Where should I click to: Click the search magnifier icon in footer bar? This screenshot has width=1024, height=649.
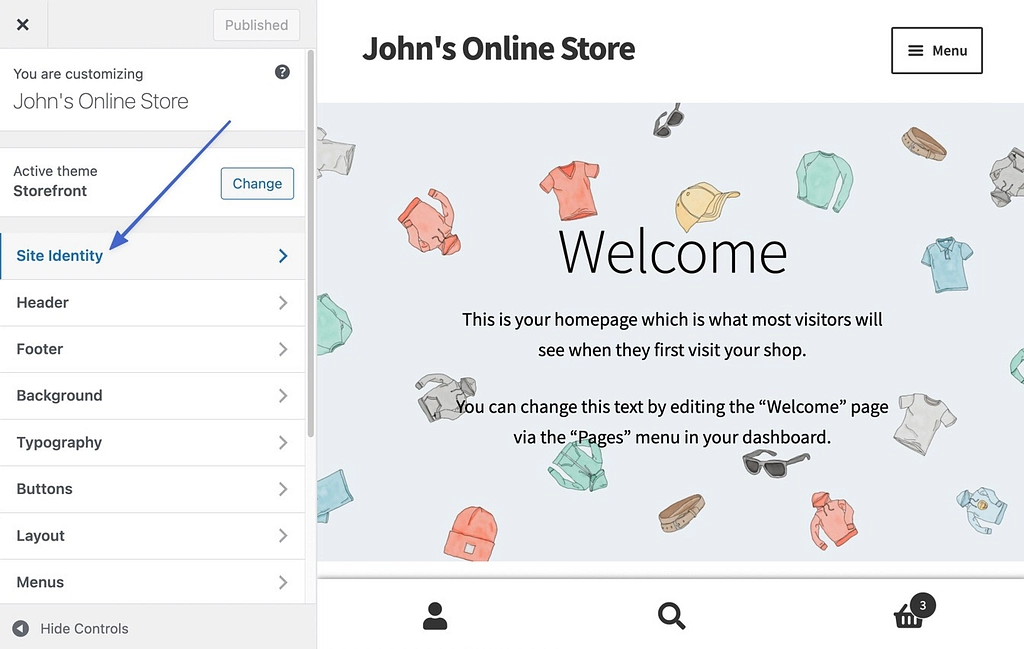pos(671,616)
